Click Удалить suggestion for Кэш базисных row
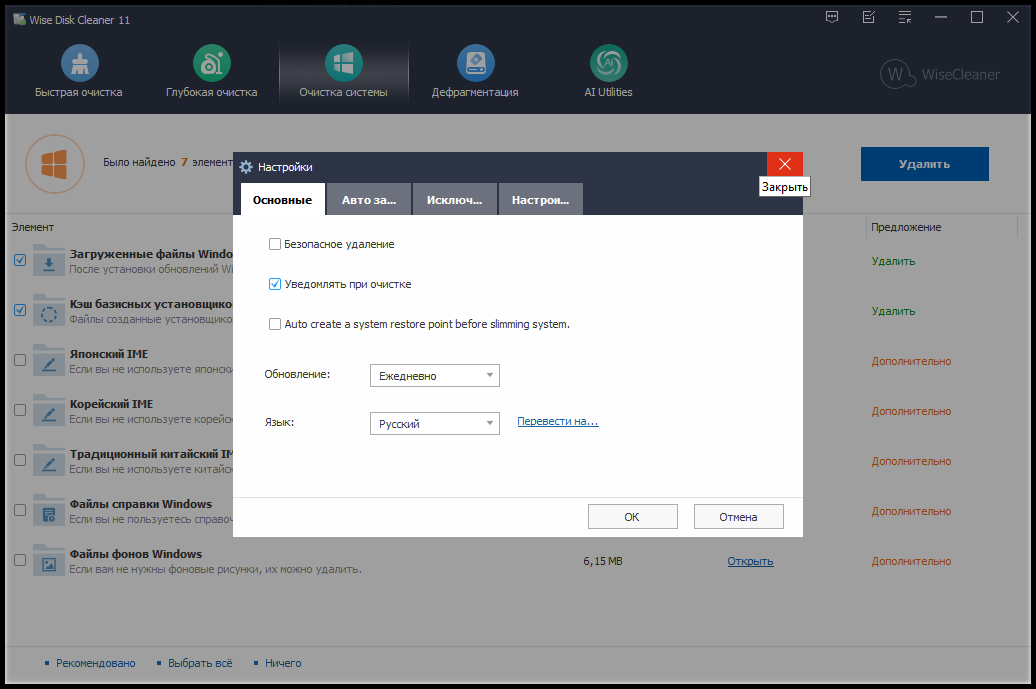The height and width of the screenshot is (689, 1036). (x=893, y=311)
